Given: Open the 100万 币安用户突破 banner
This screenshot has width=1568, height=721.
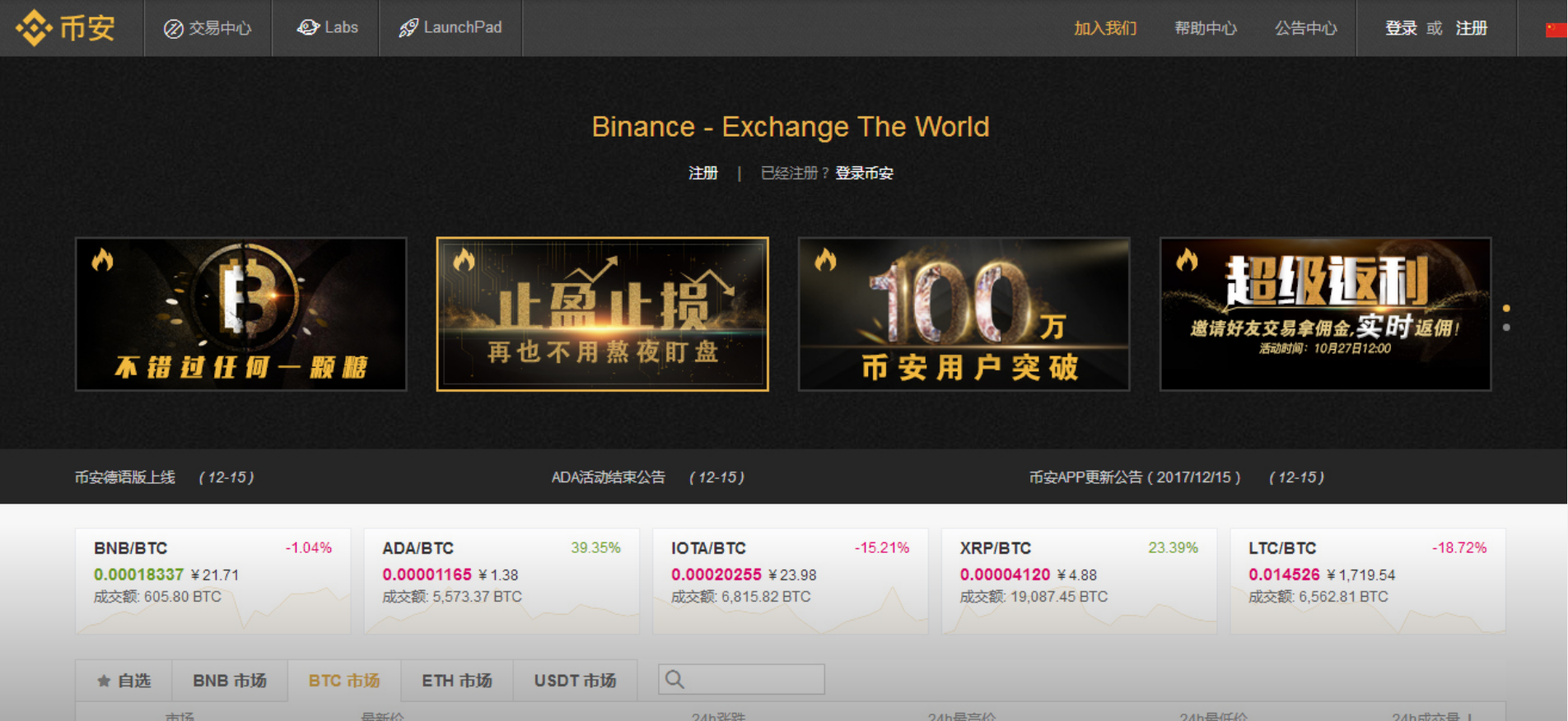Looking at the screenshot, I should click(x=964, y=314).
